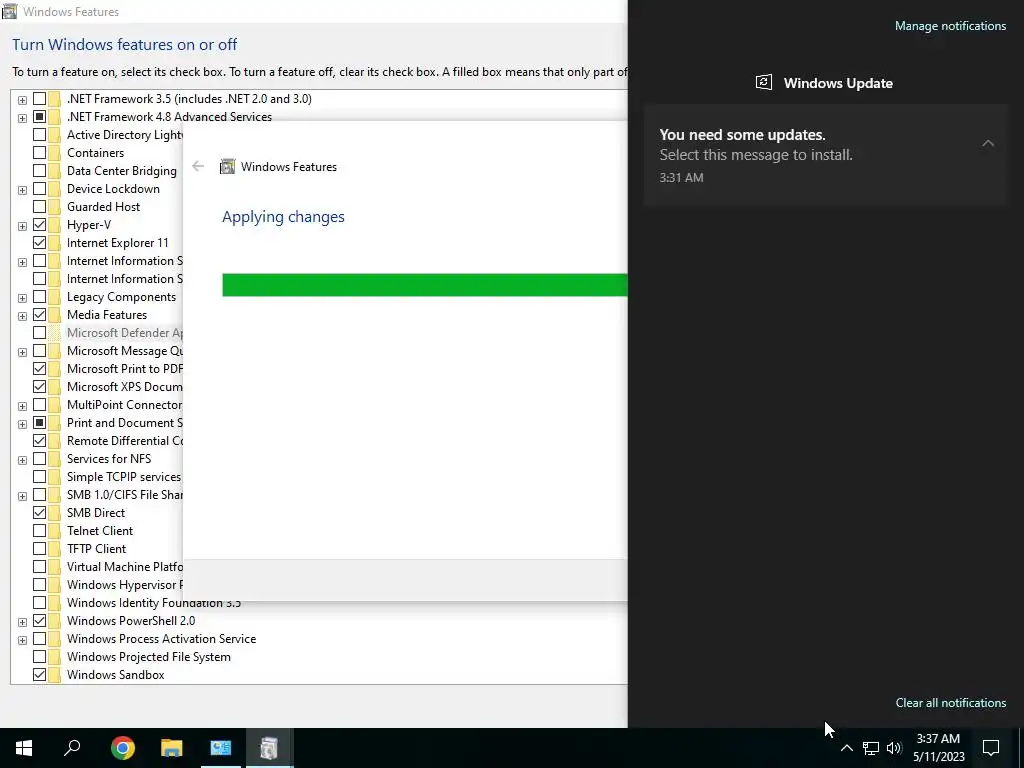The image size is (1024, 768).
Task: Check the Guarded Host checkbox
Action: pyautogui.click(x=39, y=207)
